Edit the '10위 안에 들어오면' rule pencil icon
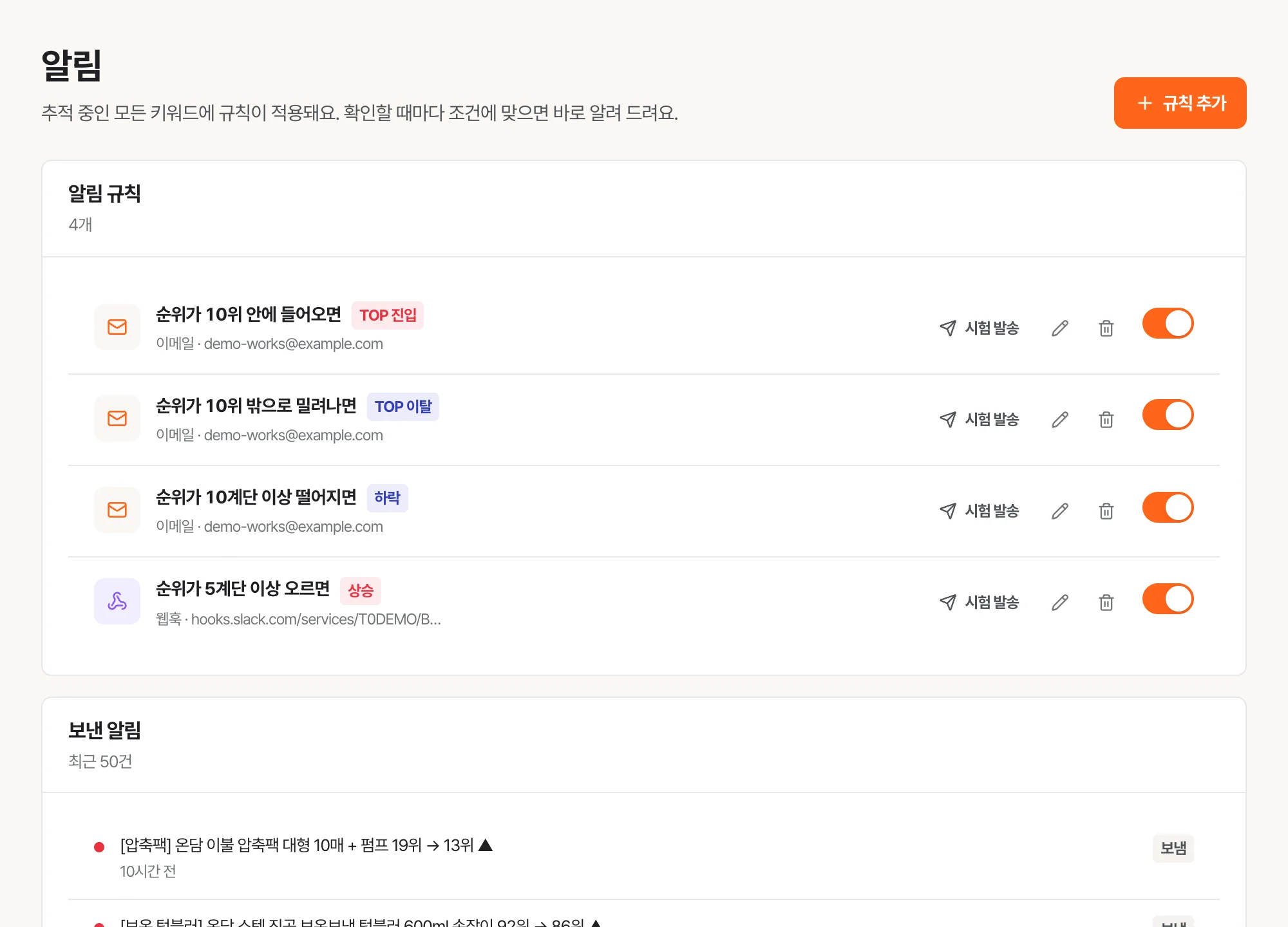Screen dimensions: 1288x927 1060,328
